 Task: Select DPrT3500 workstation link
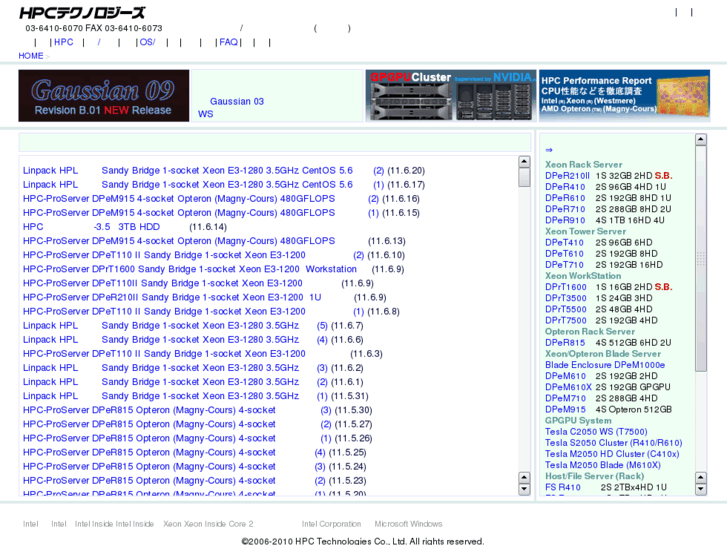click(x=566, y=298)
